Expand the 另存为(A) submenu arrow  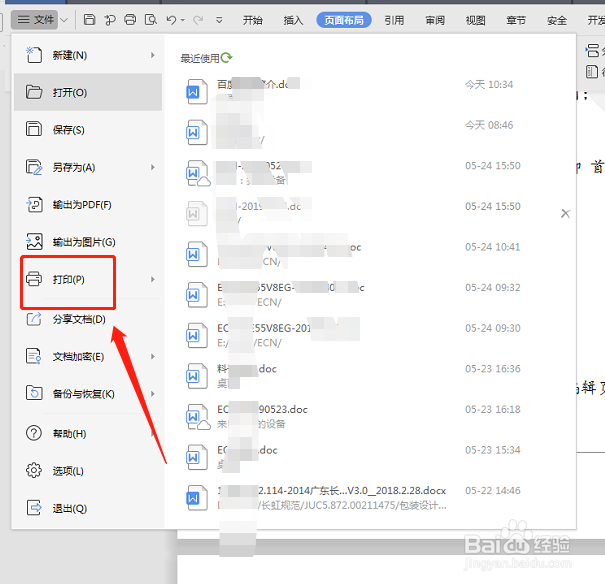[x=153, y=167]
